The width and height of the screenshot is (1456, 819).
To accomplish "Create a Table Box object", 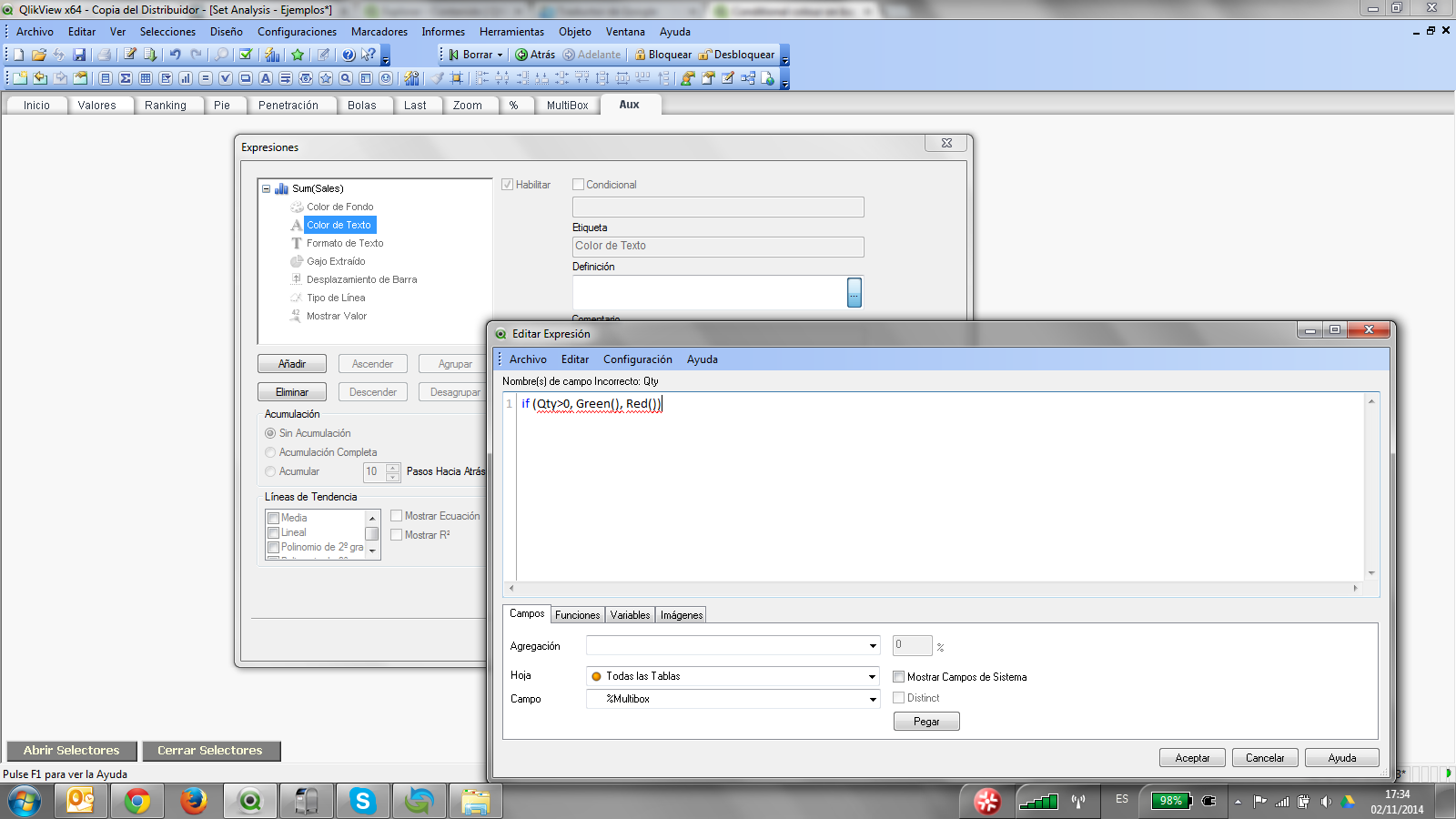I will click(146, 78).
